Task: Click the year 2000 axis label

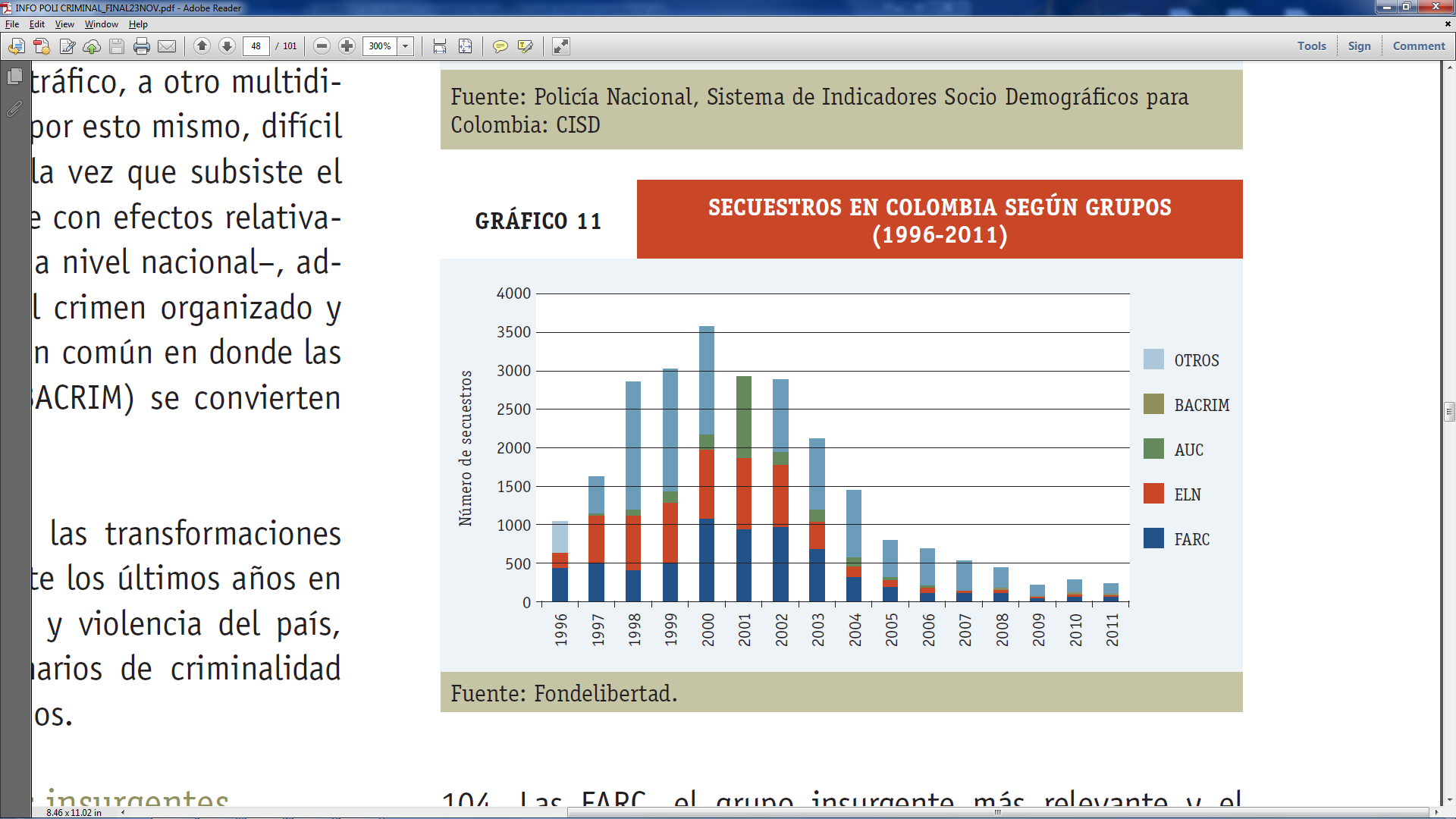Action: pos(708,630)
